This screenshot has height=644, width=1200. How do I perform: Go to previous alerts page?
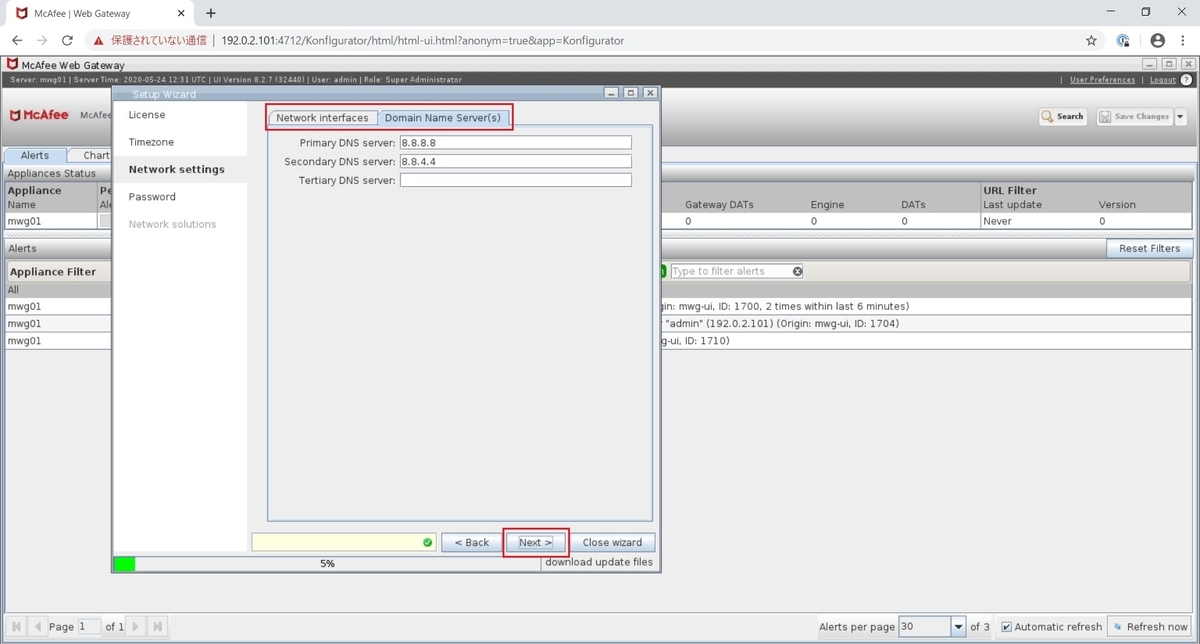(x=38, y=627)
